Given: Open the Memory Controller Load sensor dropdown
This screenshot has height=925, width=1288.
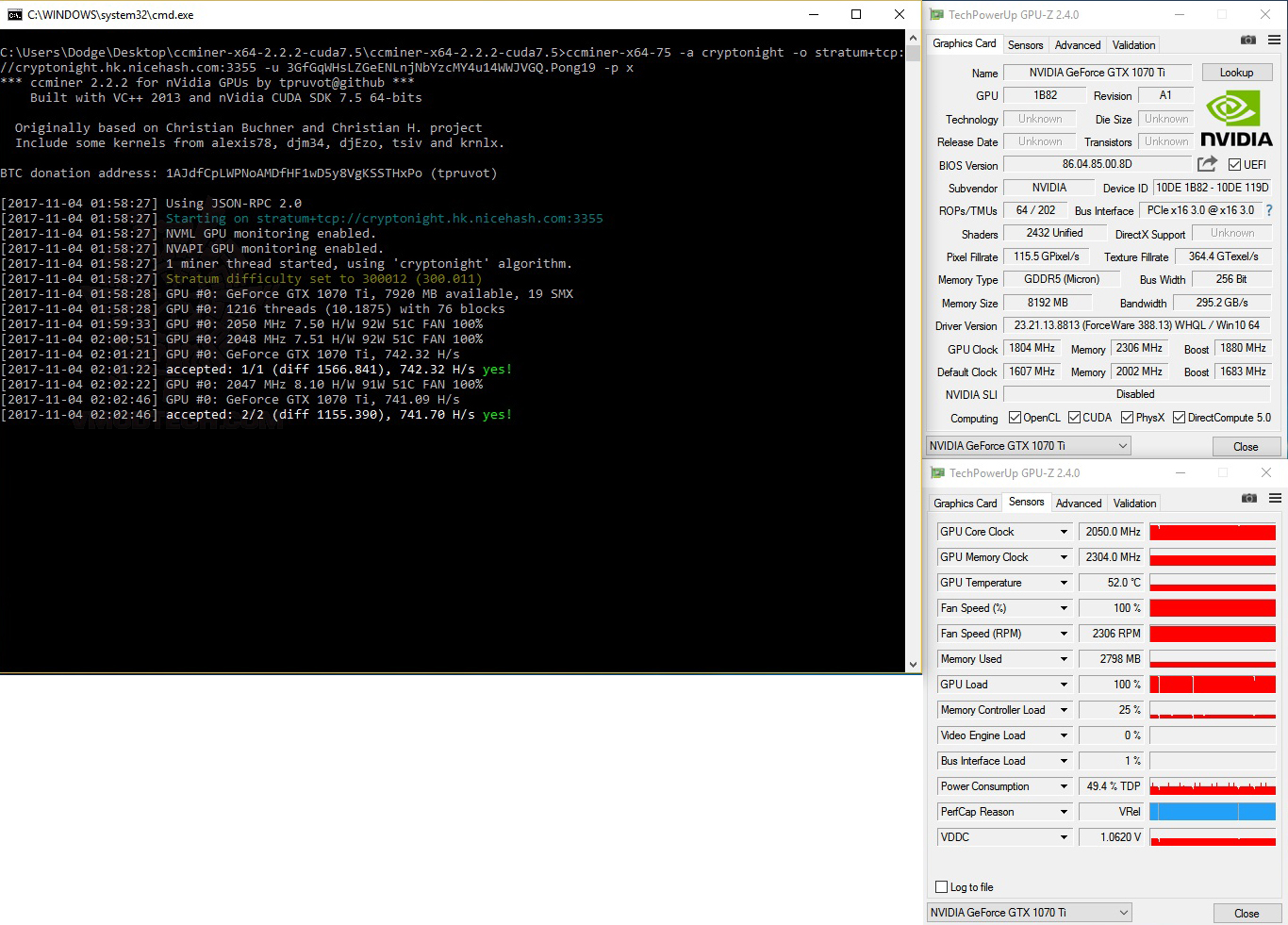Looking at the screenshot, I should point(1064,710).
